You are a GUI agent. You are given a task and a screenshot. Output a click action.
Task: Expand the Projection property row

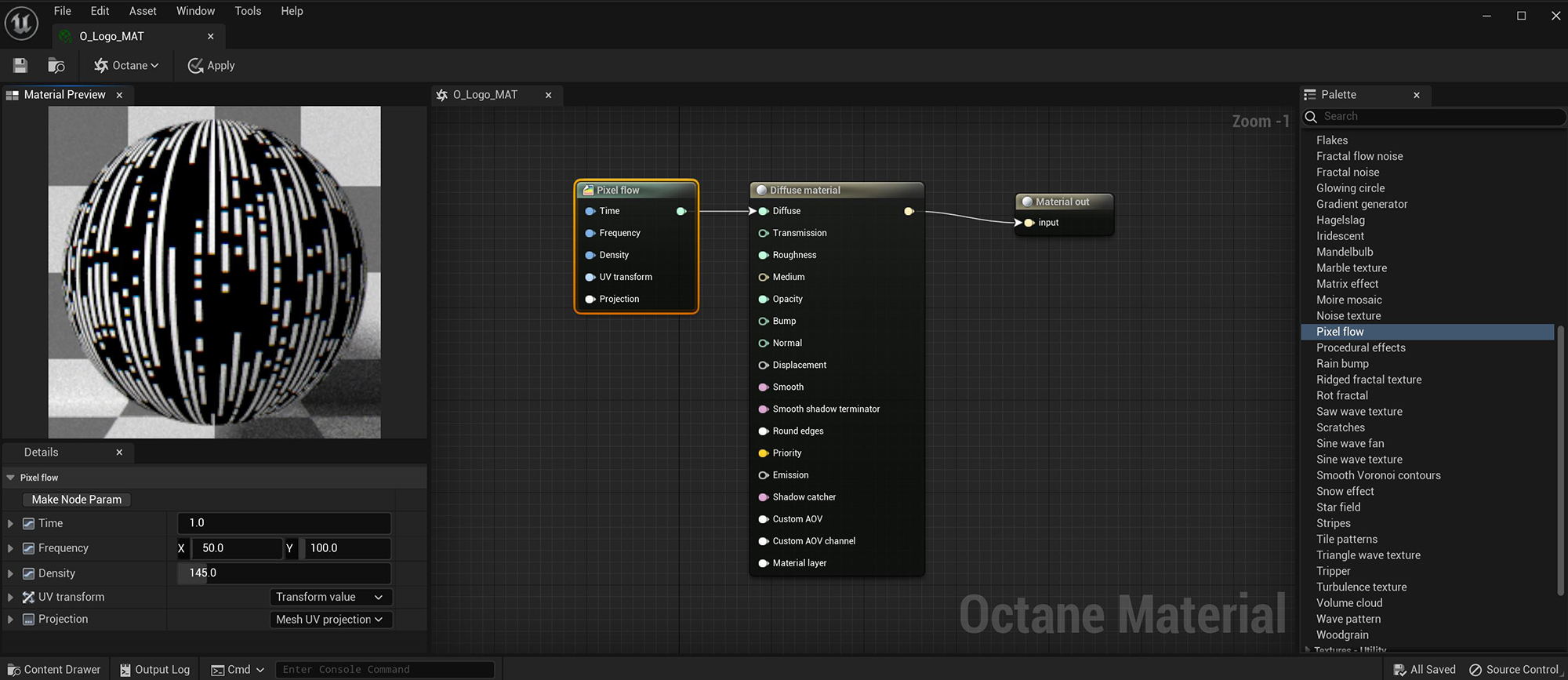coord(10,619)
